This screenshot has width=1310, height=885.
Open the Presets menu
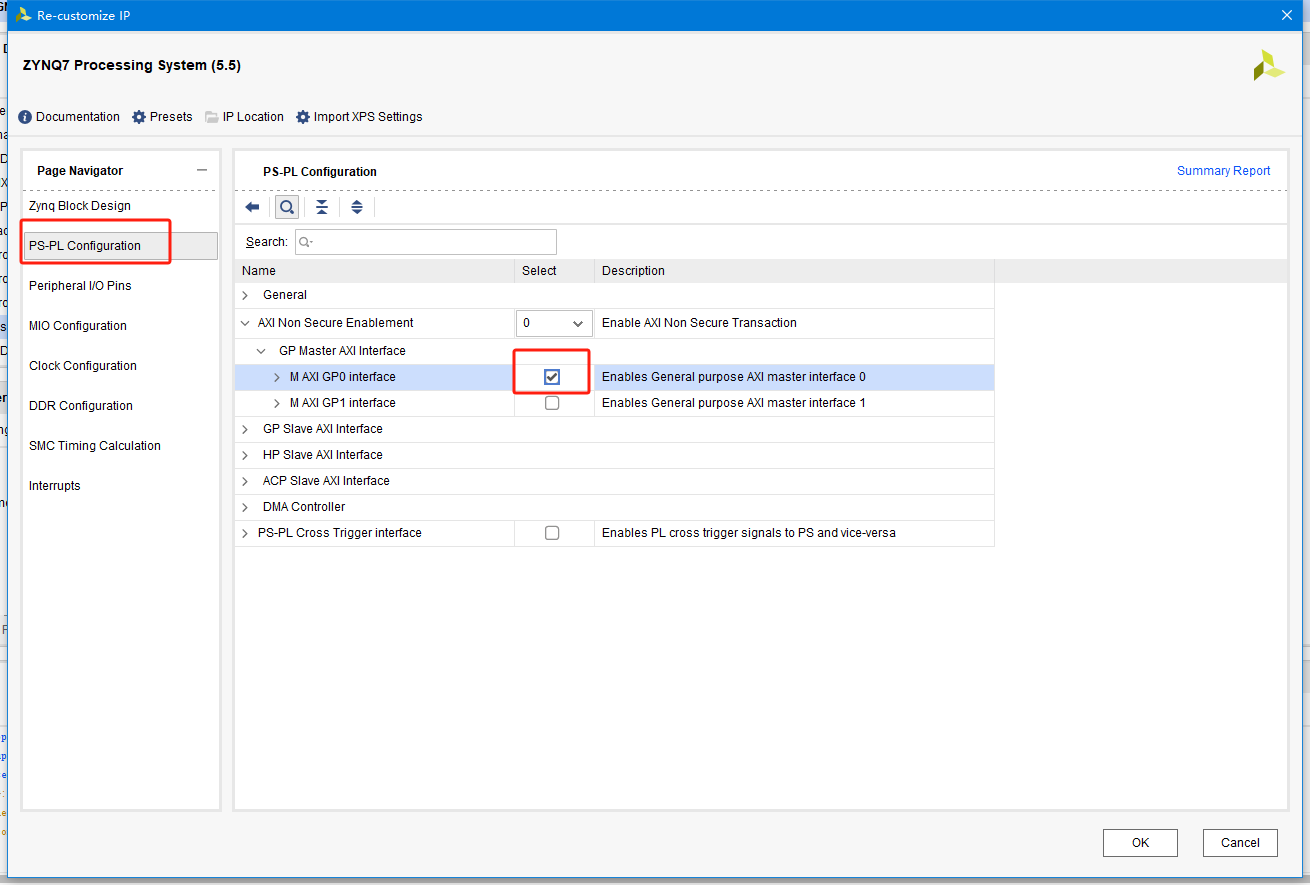click(x=171, y=117)
